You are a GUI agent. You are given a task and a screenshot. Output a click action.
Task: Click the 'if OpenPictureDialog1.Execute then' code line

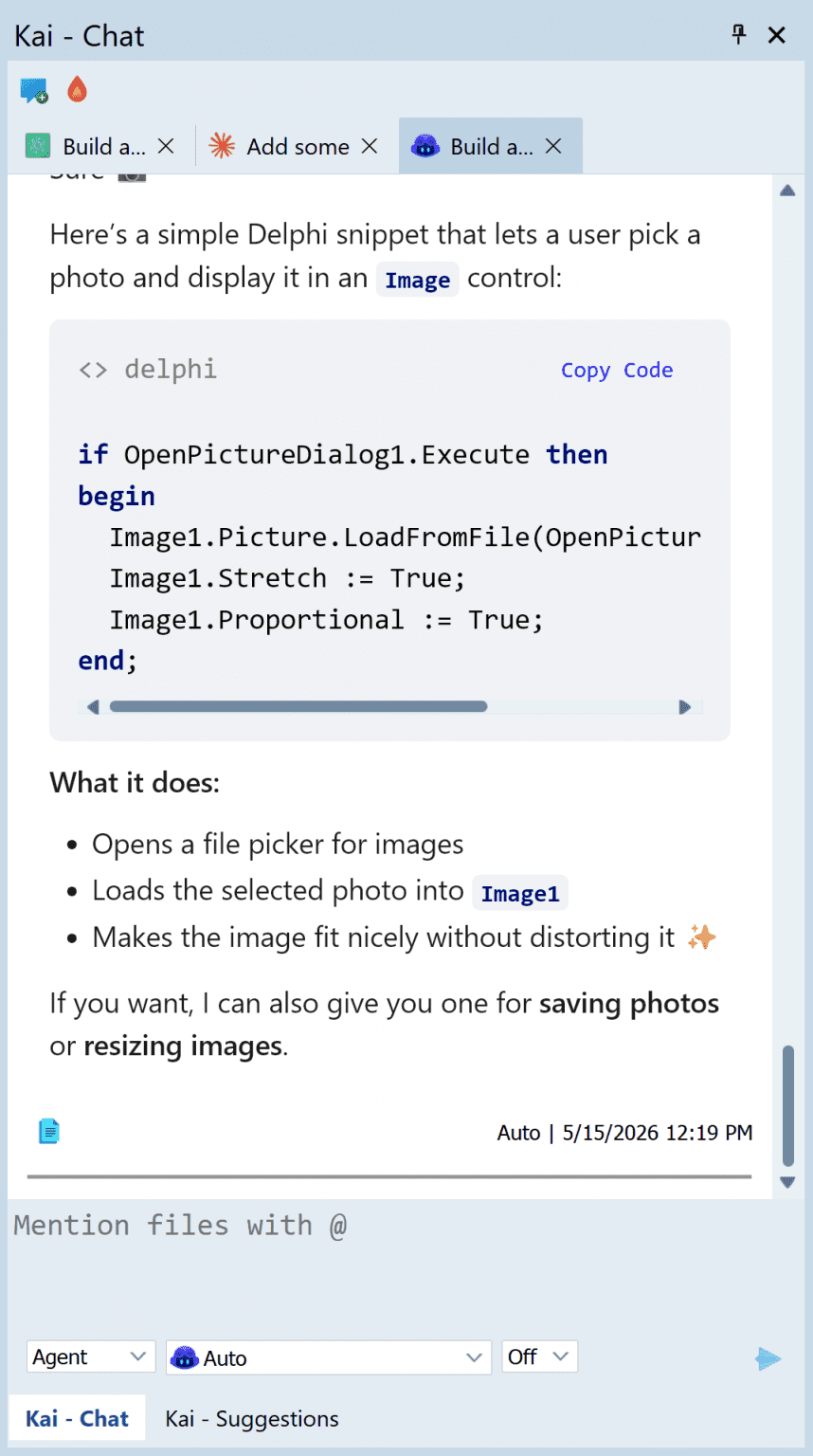[x=343, y=455]
